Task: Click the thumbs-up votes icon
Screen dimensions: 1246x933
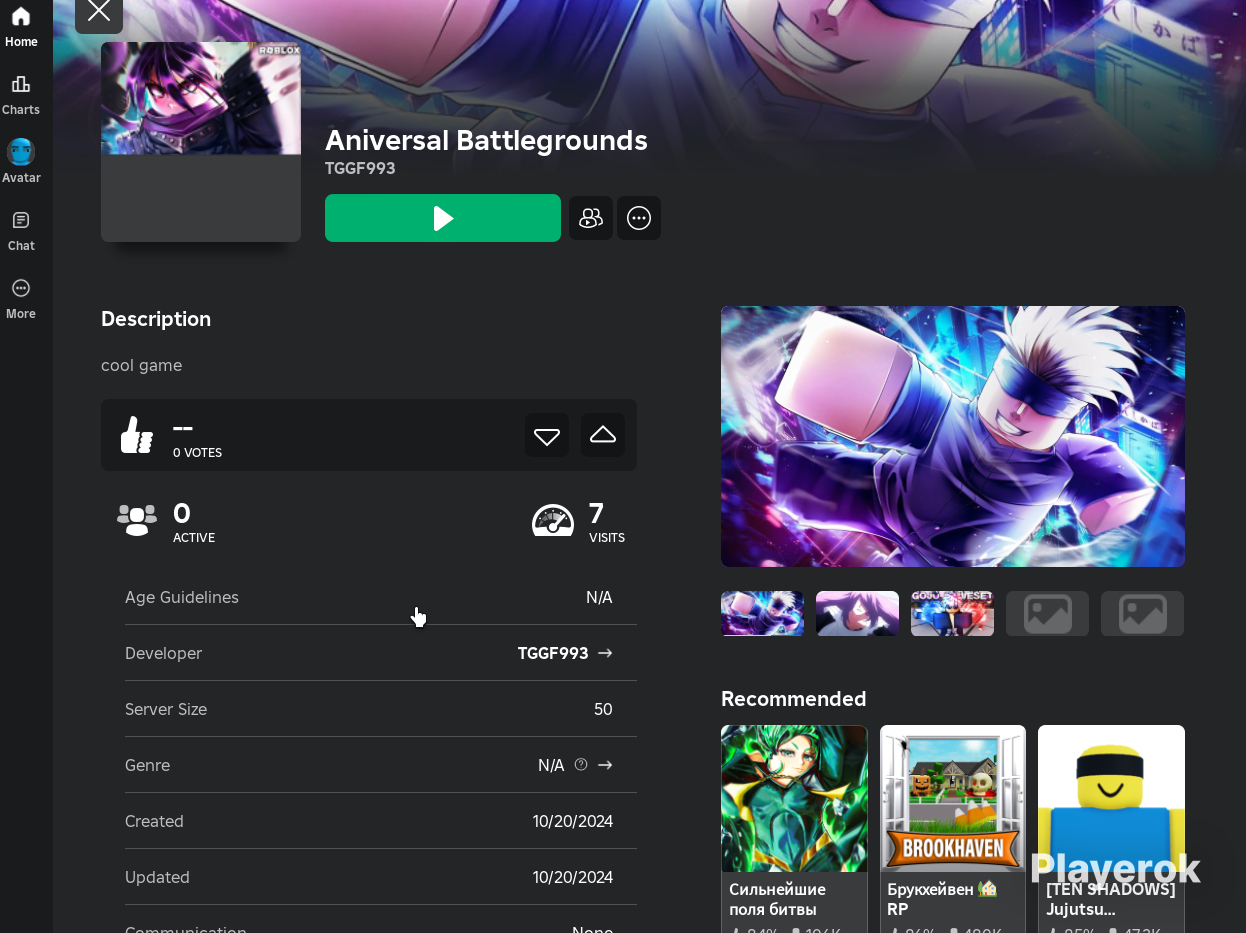Action: pyautogui.click(x=137, y=435)
